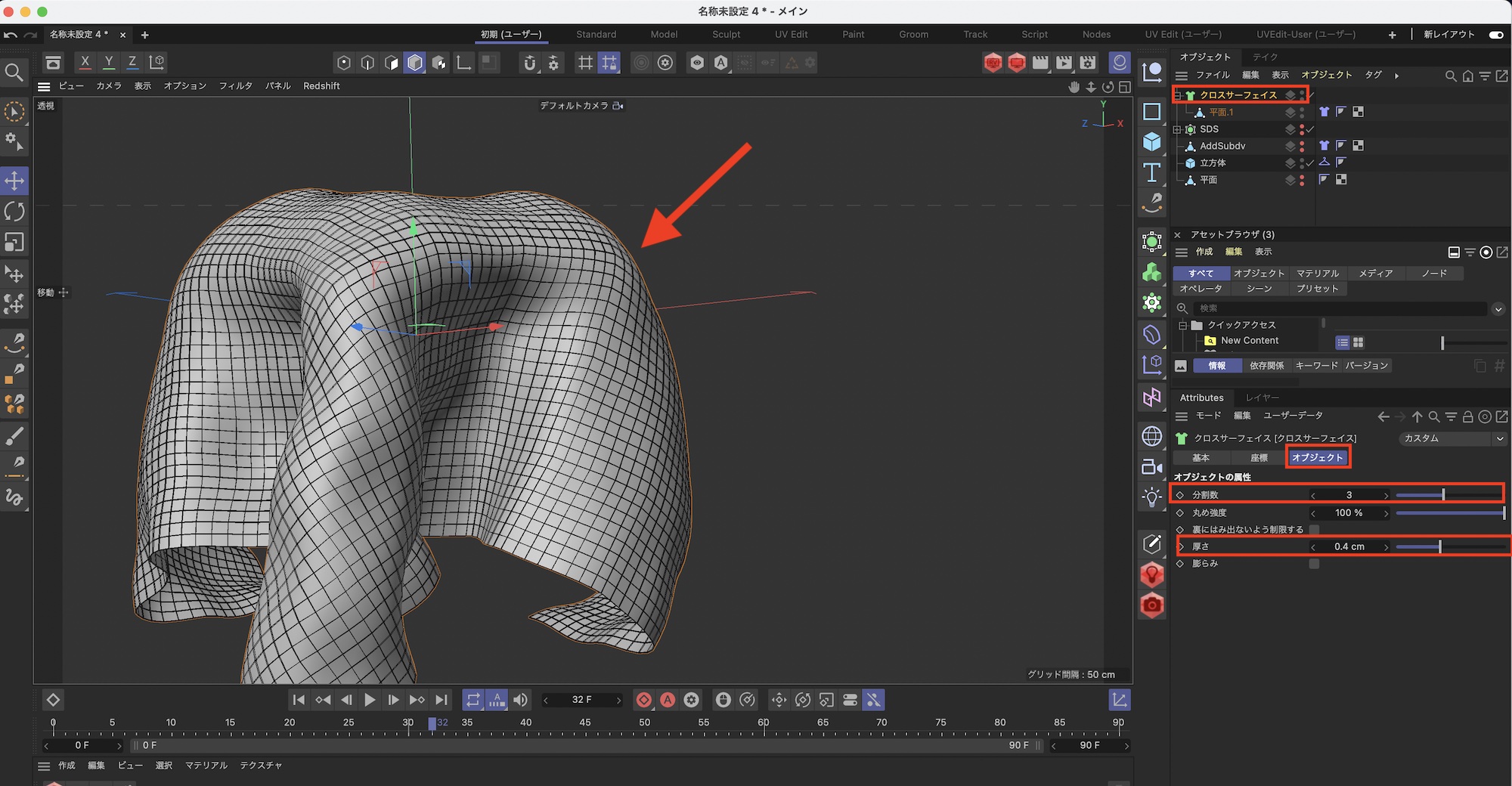Image resolution: width=1512 pixels, height=786 pixels.
Task: Collapse the SDS object tree node
Action: coord(1177,129)
